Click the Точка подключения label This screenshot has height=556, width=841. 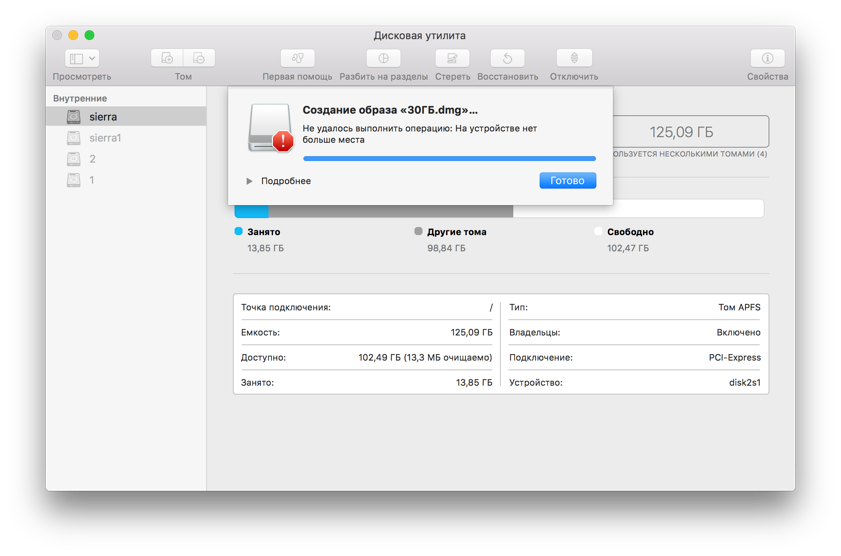click(x=286, y=307)
